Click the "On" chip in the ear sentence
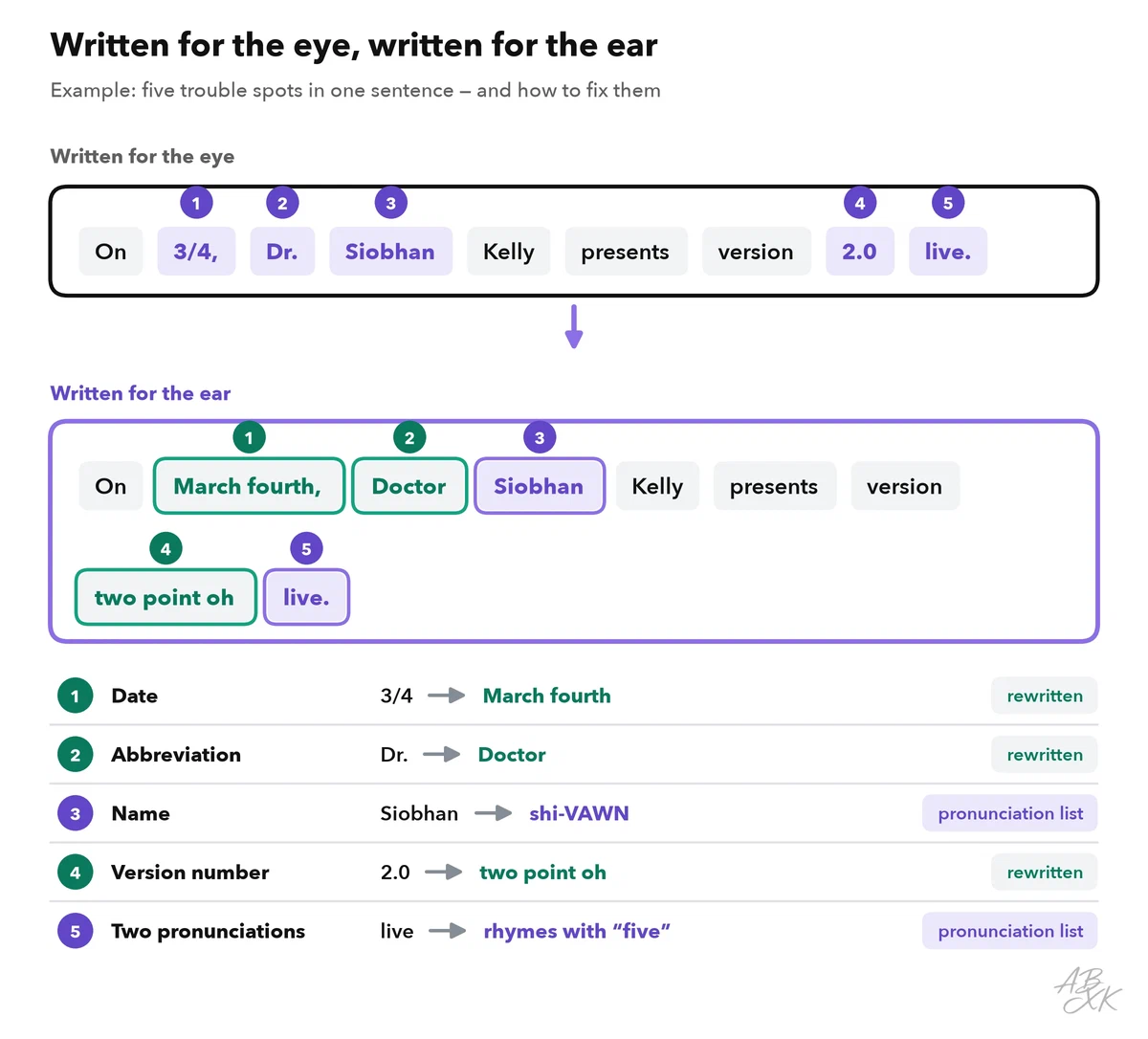The height and width of the screenshot is (1039, 1148). pos(111,486)
